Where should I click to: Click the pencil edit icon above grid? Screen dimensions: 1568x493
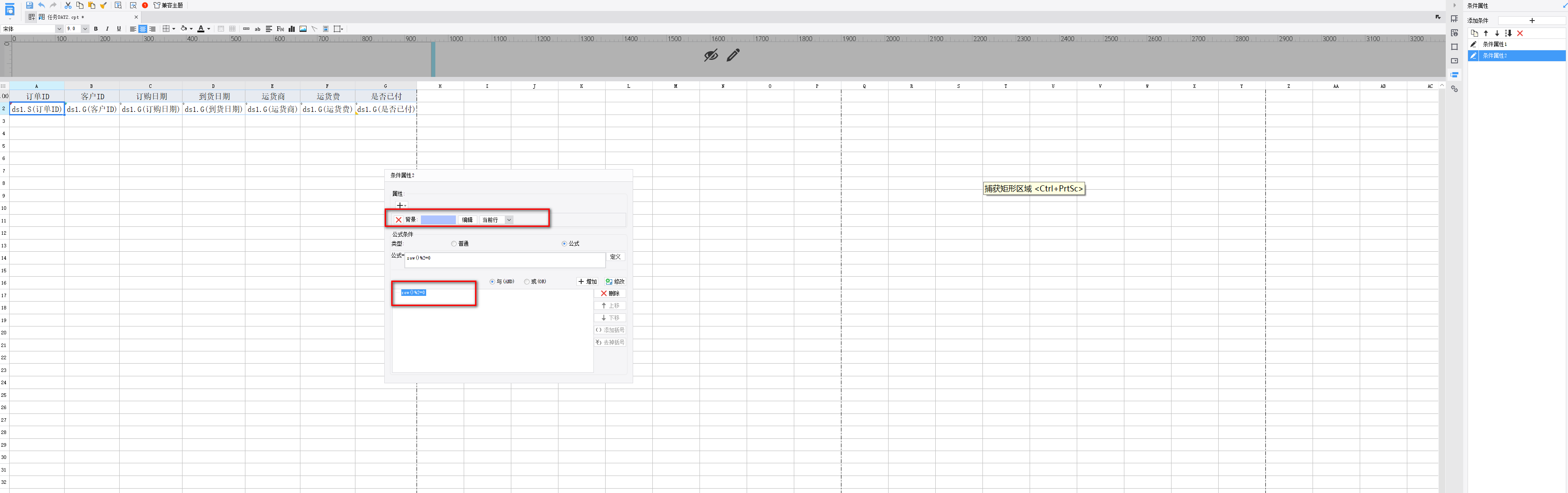pos(733,56)
